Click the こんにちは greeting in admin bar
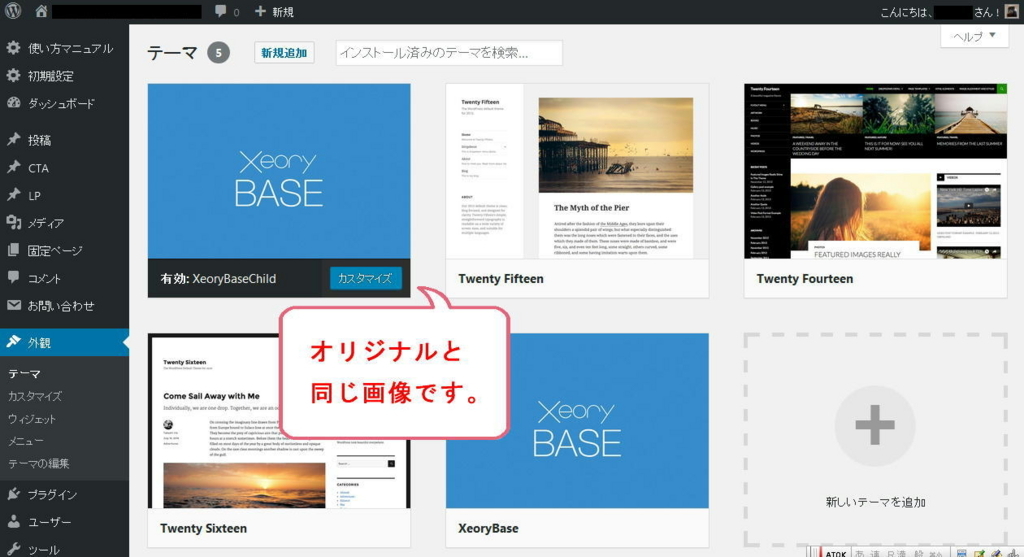Viewport: 1024px width, 557px height. (940, 12)
